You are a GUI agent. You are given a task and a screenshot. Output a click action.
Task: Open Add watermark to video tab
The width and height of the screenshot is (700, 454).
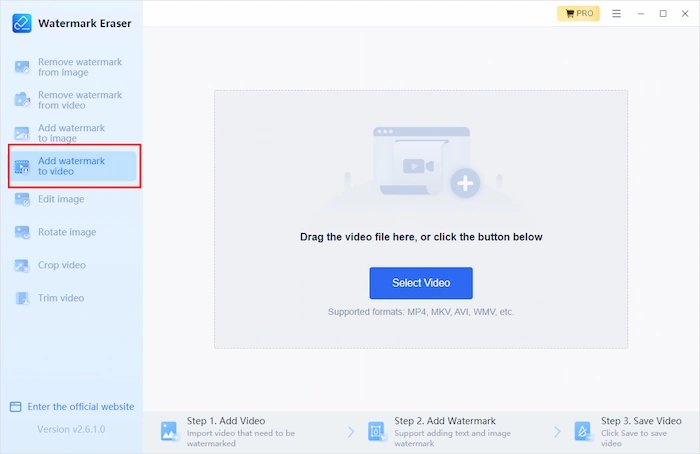click(x=73, y=166)
